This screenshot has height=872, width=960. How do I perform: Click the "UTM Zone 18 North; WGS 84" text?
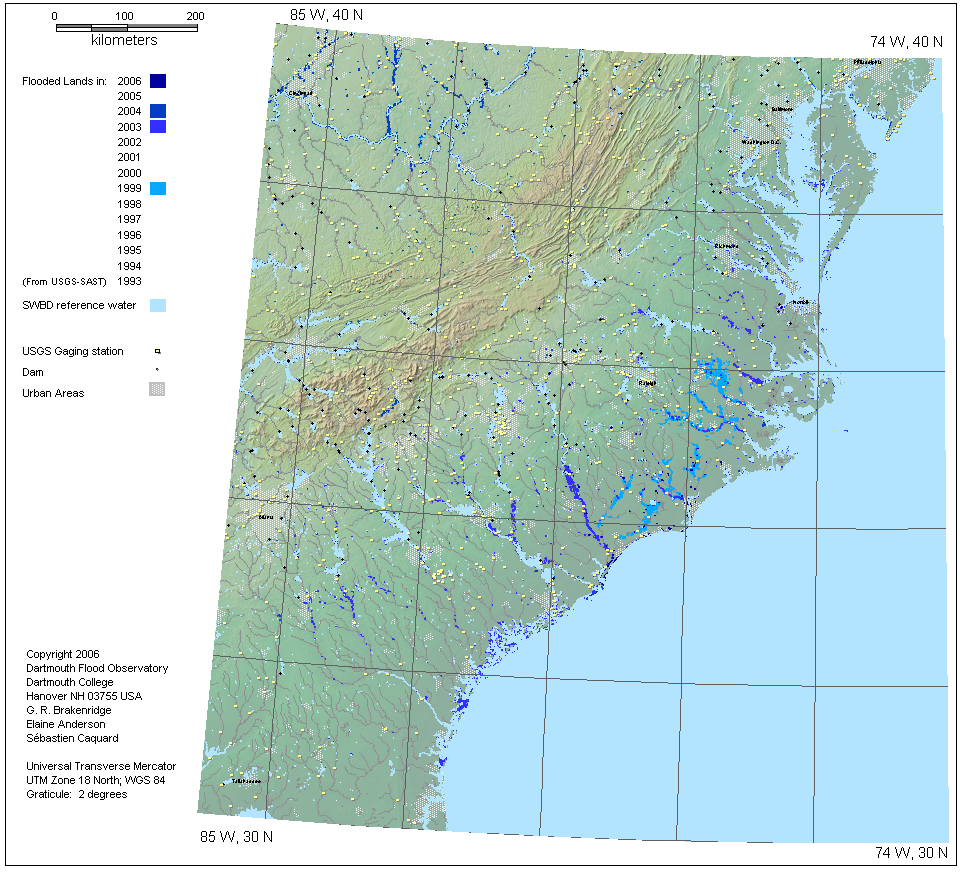pyautogui.click(x=95, y=780)
